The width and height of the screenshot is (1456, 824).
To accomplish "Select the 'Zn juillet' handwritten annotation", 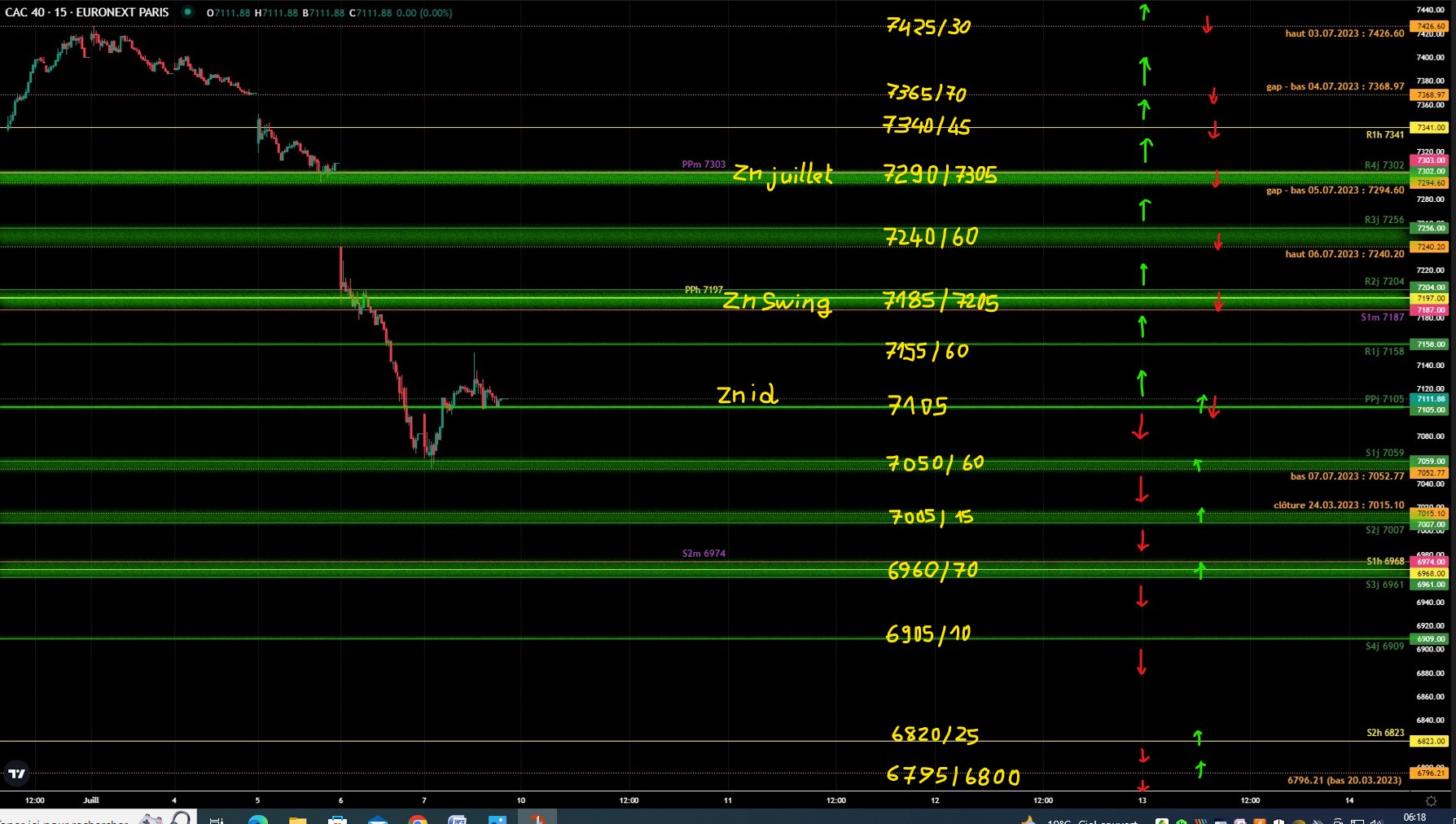I will click(x=783, y=174).
